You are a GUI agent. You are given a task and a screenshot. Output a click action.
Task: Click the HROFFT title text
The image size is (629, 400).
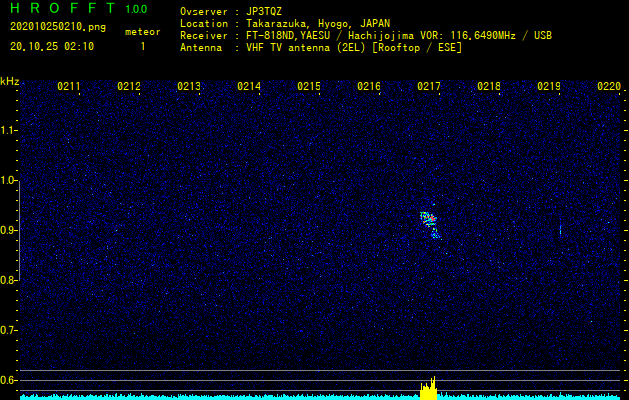tap(63, 8)
